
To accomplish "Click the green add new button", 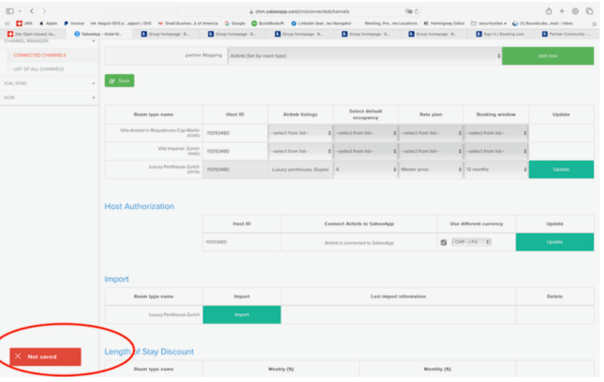I will click(x=548, y=56).
